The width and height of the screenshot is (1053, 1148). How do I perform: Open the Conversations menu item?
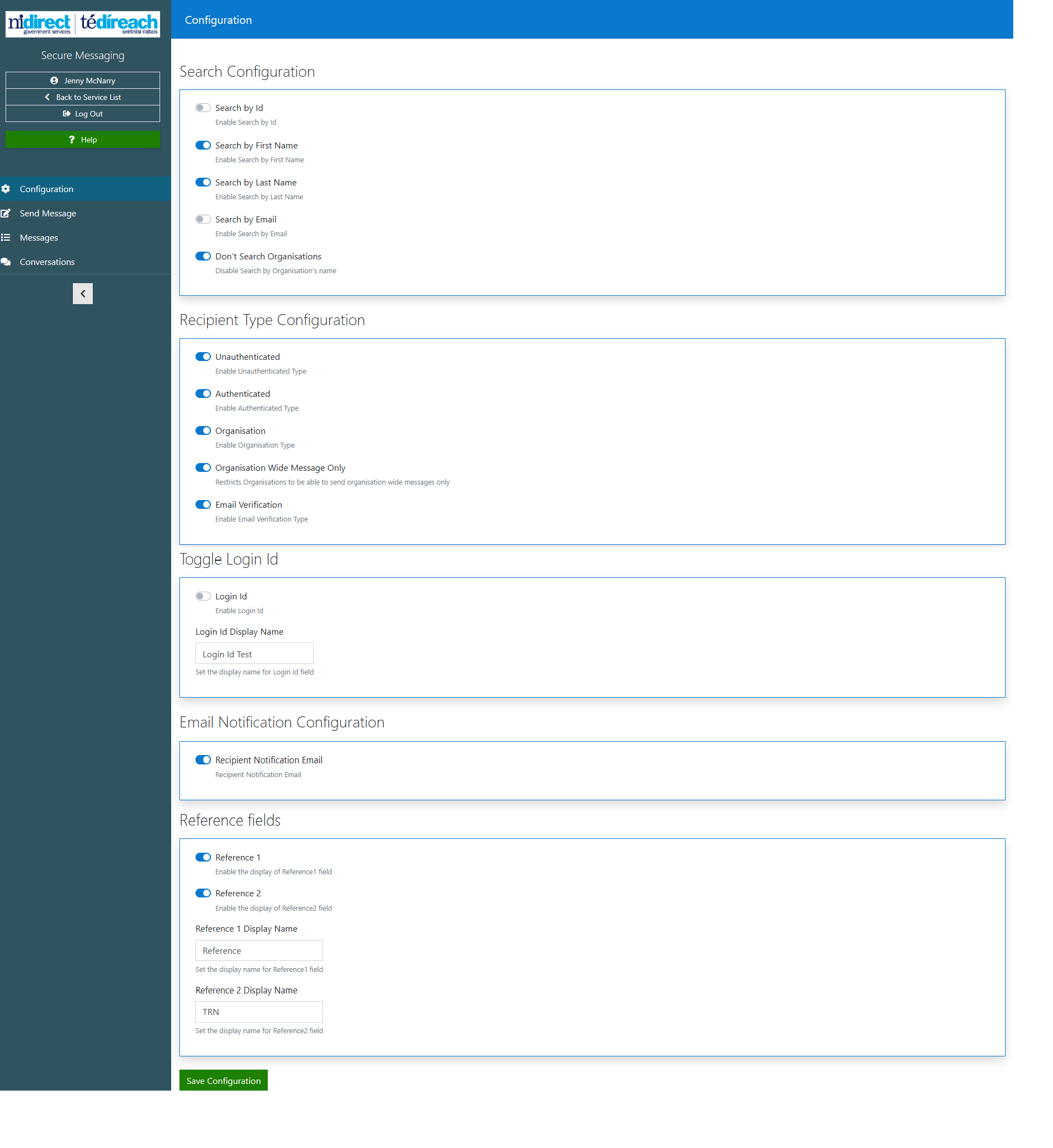(47, 262)
